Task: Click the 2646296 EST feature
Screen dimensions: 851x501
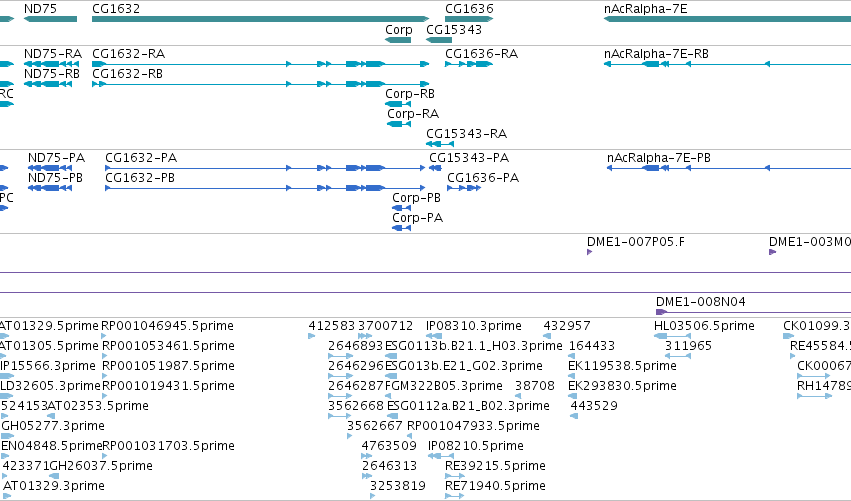Action: (340, 376)
